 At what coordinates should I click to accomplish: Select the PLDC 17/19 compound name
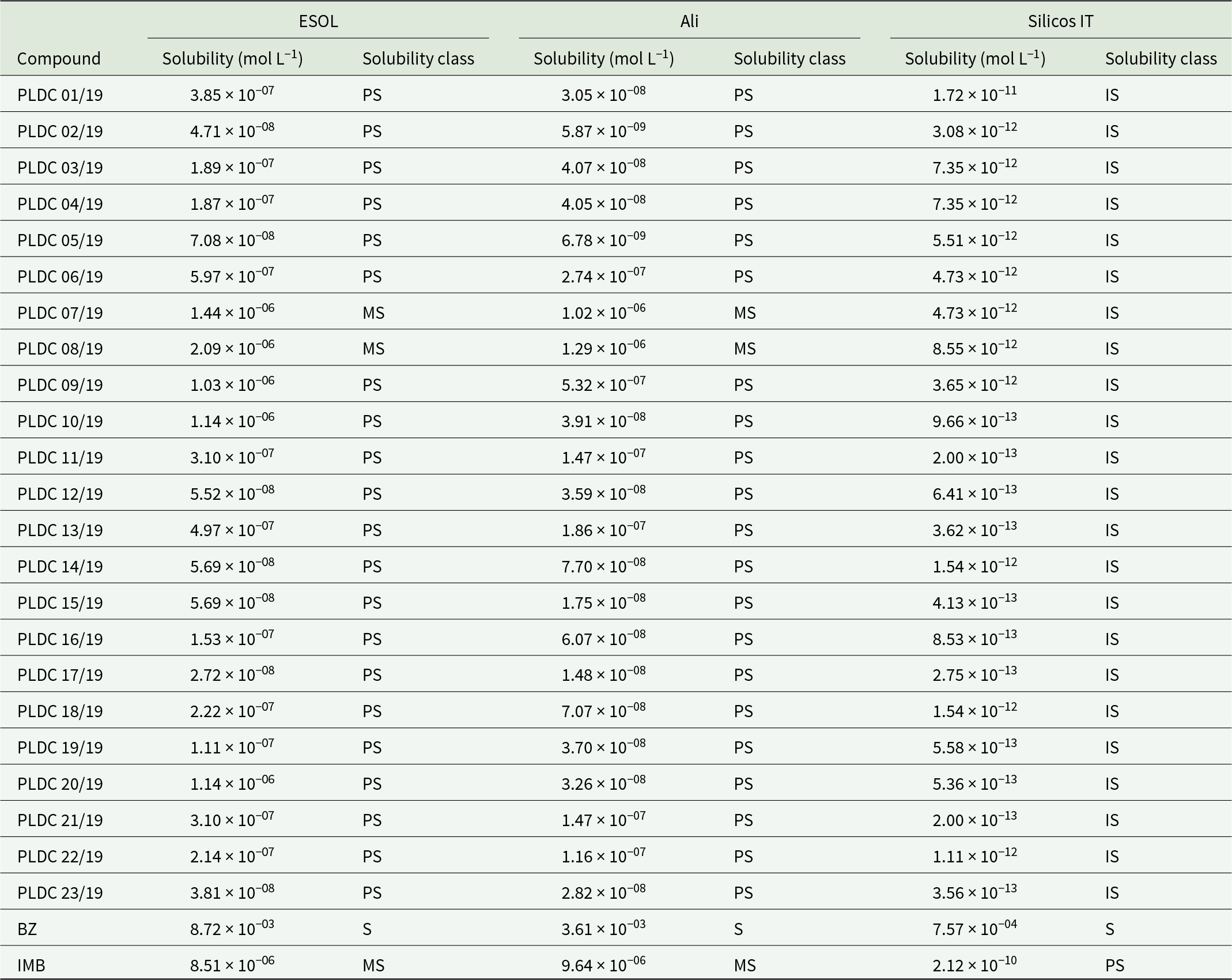point(60,674)
